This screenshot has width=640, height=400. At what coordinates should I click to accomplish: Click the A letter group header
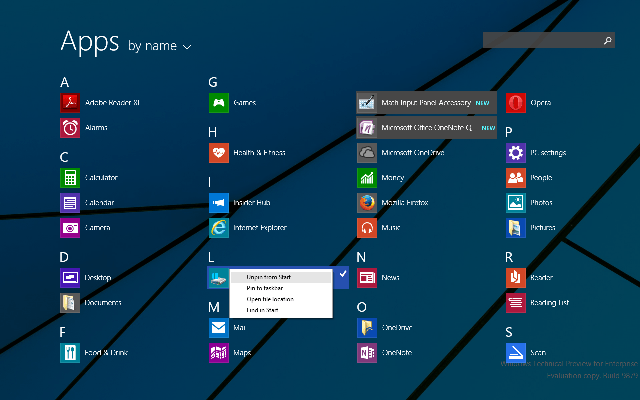click(64, 82)
